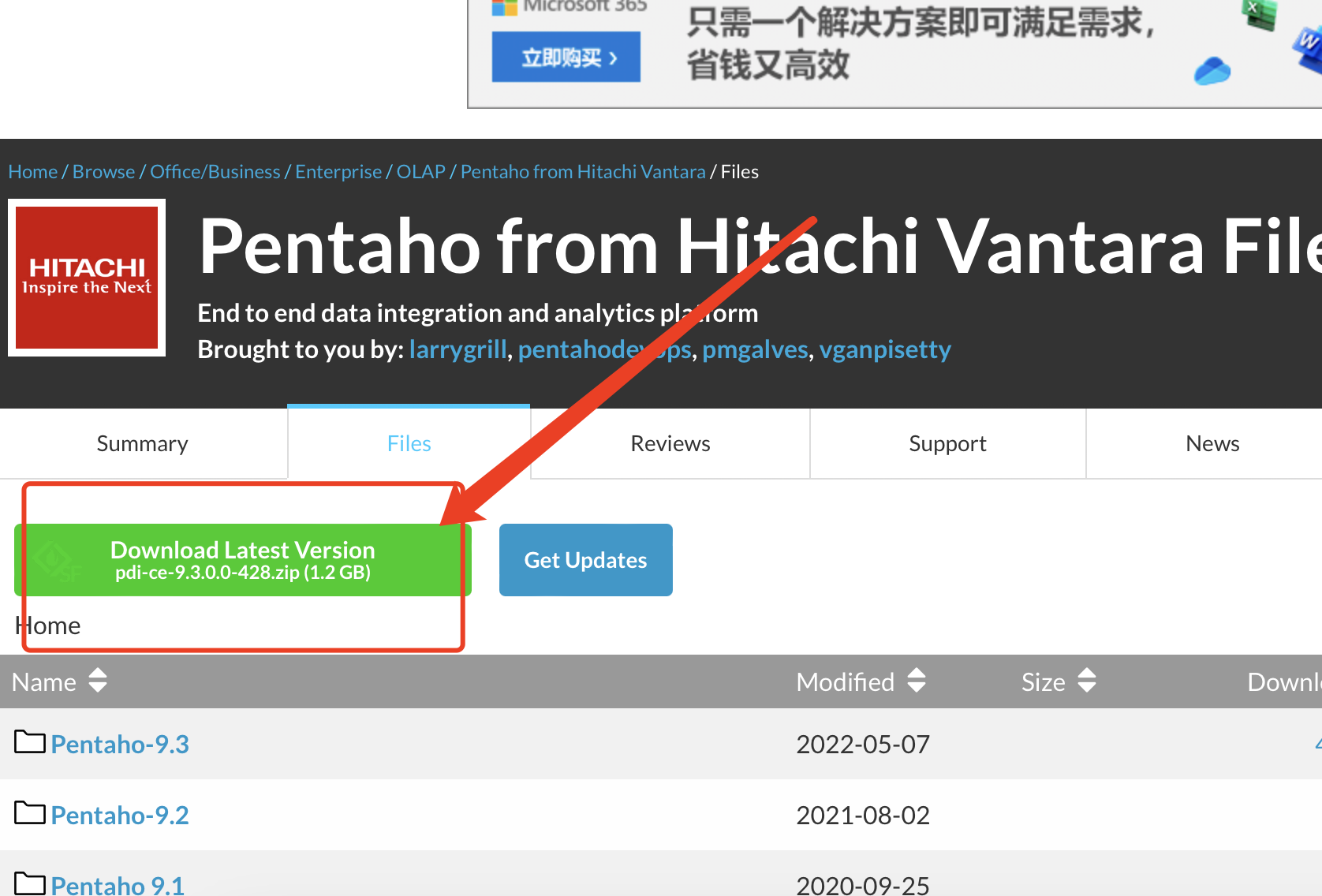Open OLAP breadcrumb link
This screenshot has height=896, width=1322.
tap(421, 172)
